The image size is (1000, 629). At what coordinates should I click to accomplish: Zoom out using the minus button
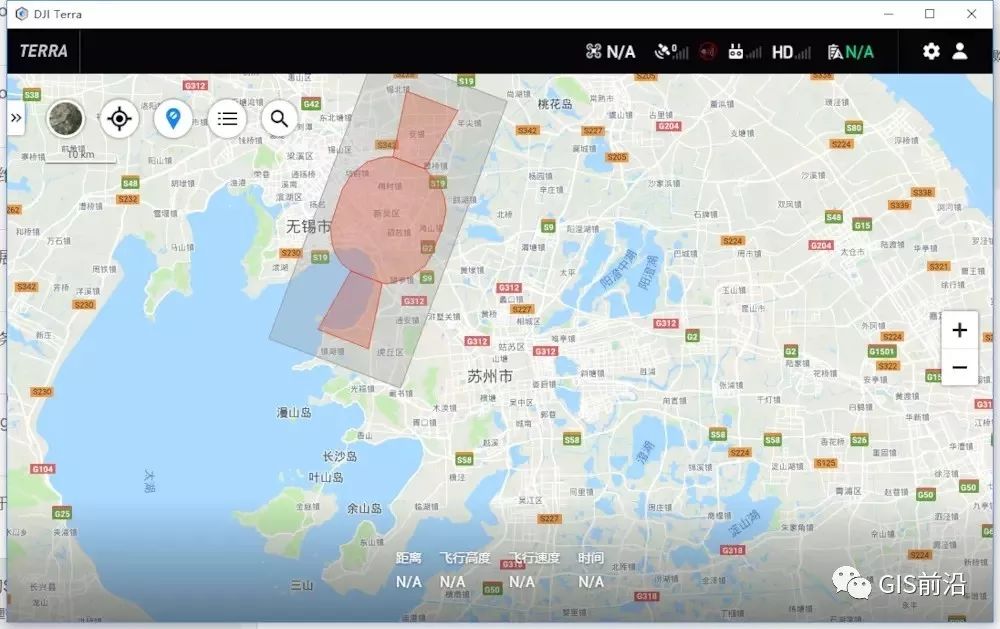[959, 367]
